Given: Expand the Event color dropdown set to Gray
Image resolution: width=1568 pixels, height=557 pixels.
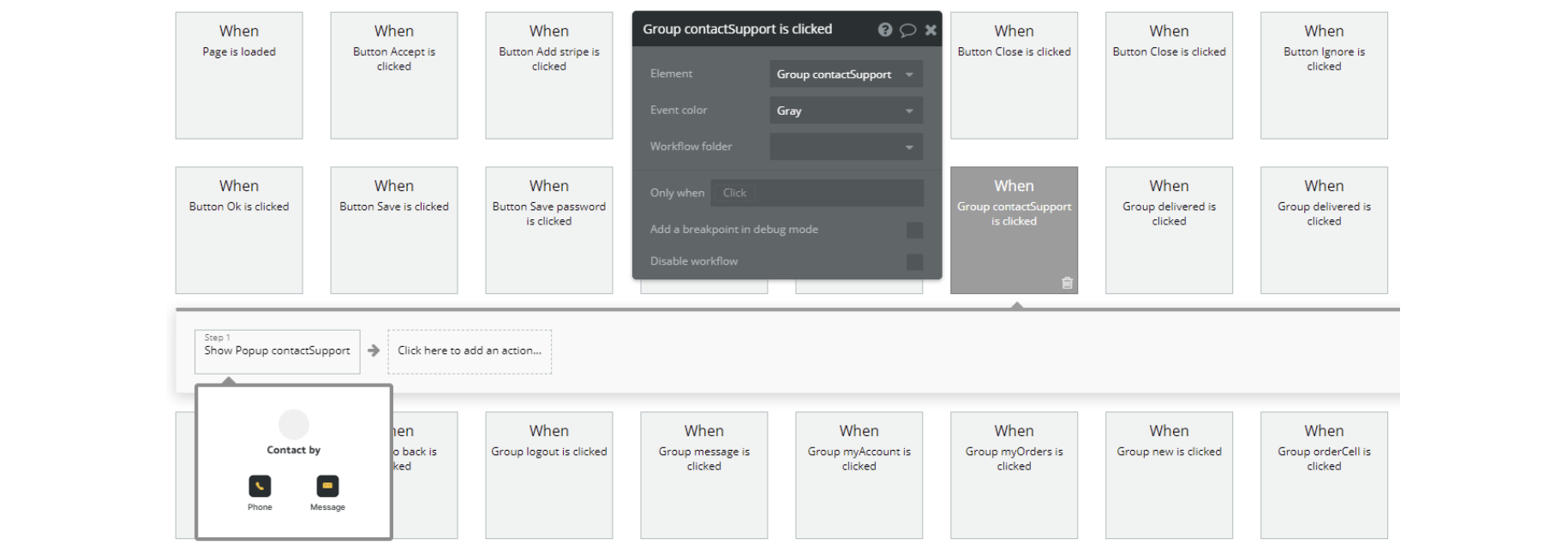Looking at the screenshot, I should 846,111.
